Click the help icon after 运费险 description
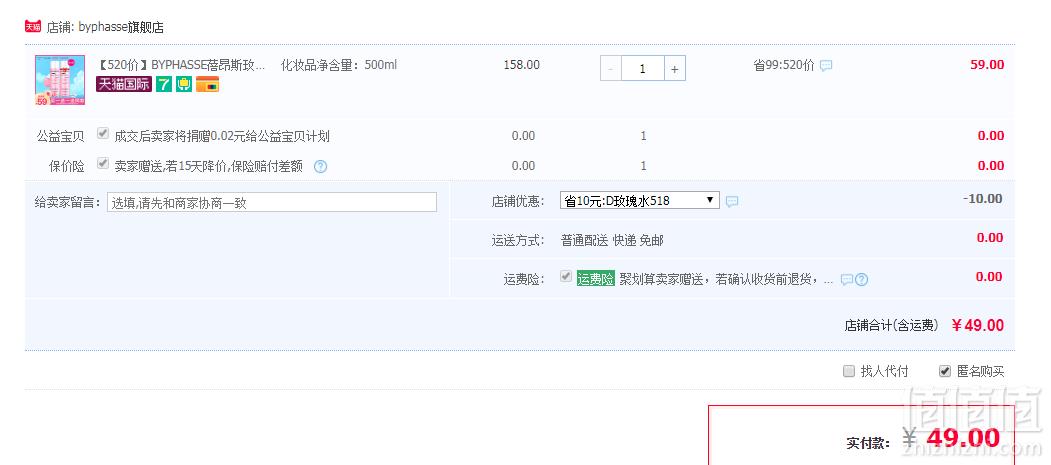 pyautogui.click(x=861, y=279)
